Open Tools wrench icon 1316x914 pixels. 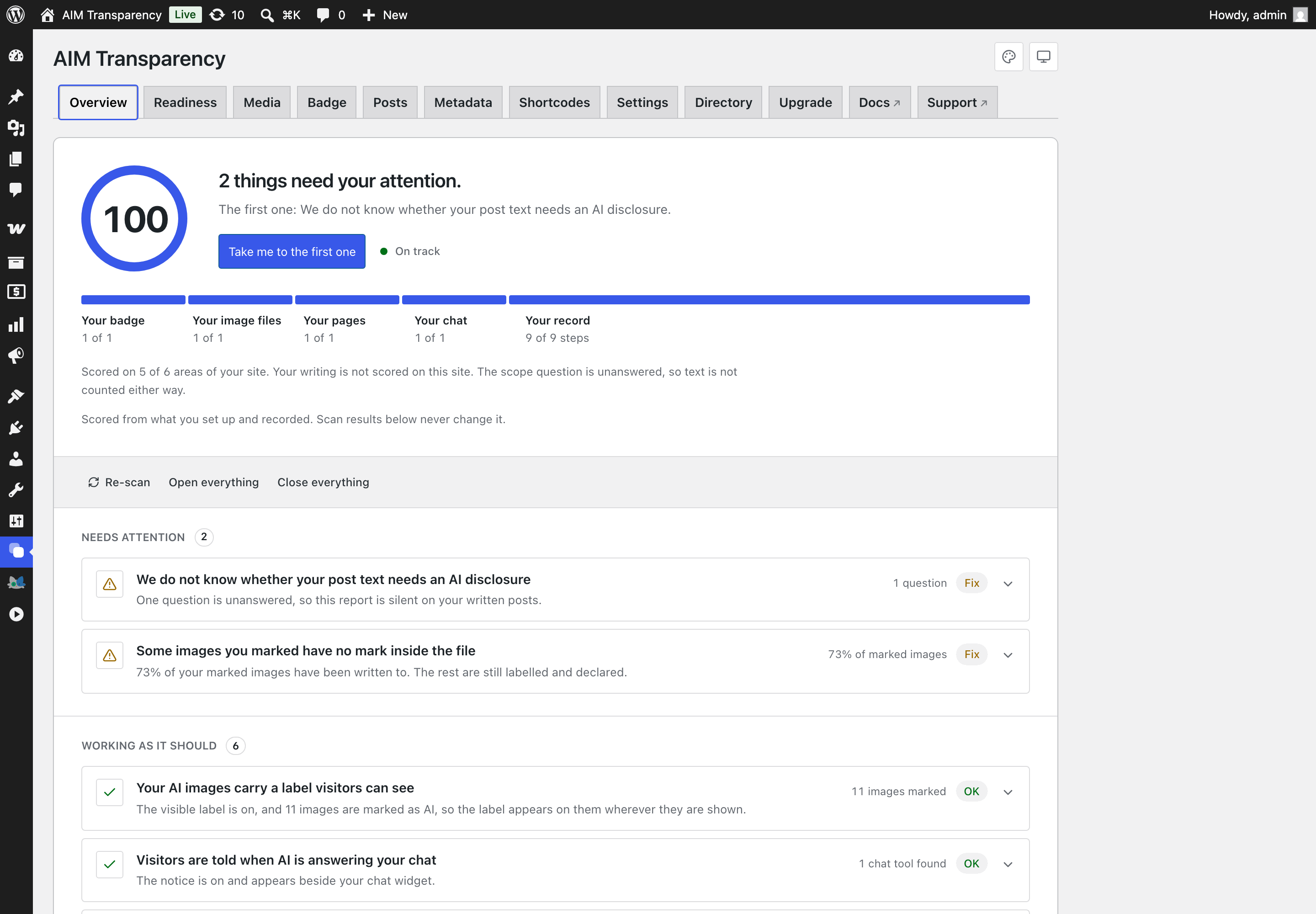[16, 489]
